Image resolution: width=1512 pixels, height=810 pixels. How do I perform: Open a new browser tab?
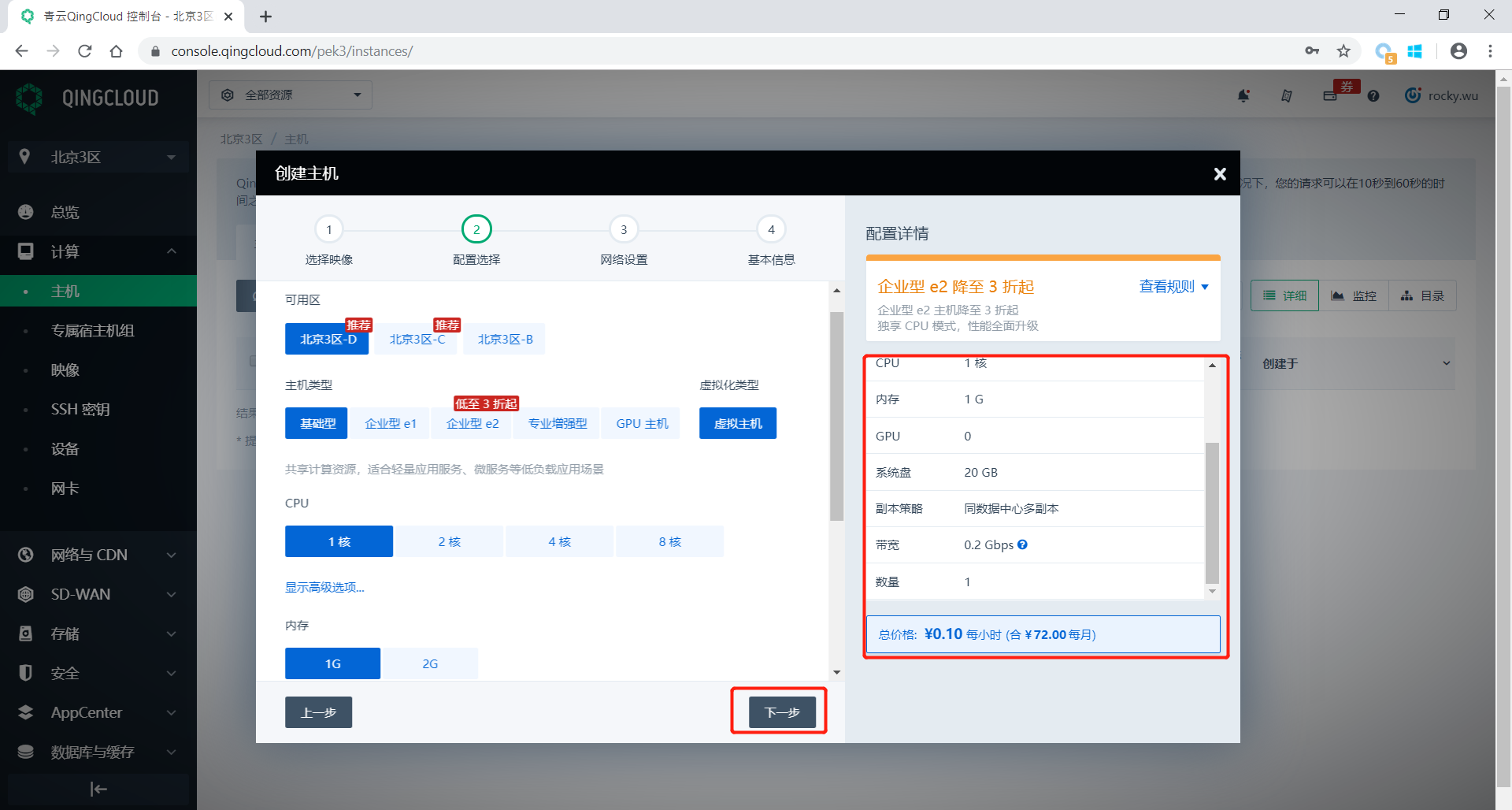(265, 17)
